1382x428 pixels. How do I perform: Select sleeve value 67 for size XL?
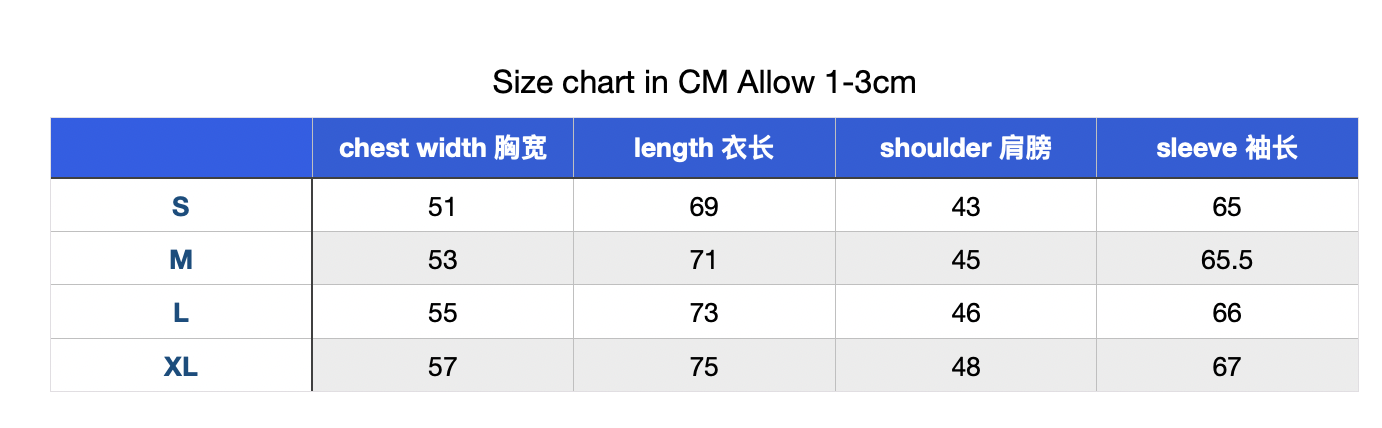[x=1227, y=366]
